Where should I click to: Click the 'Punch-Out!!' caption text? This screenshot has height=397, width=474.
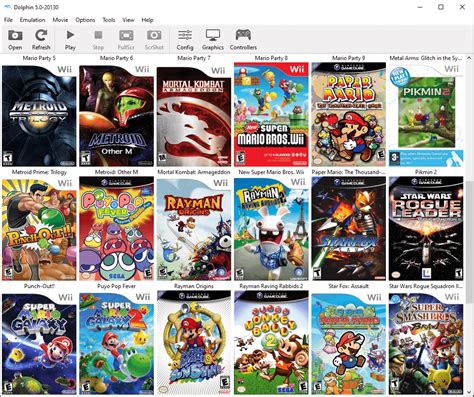click(39, 286)
